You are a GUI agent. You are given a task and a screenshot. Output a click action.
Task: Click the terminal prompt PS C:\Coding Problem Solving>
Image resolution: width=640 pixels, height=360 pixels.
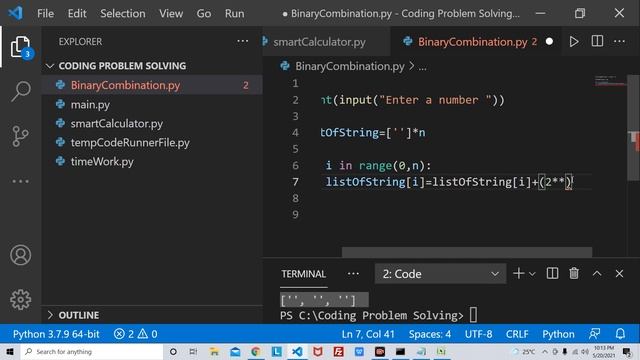click(x=371, y=316)
